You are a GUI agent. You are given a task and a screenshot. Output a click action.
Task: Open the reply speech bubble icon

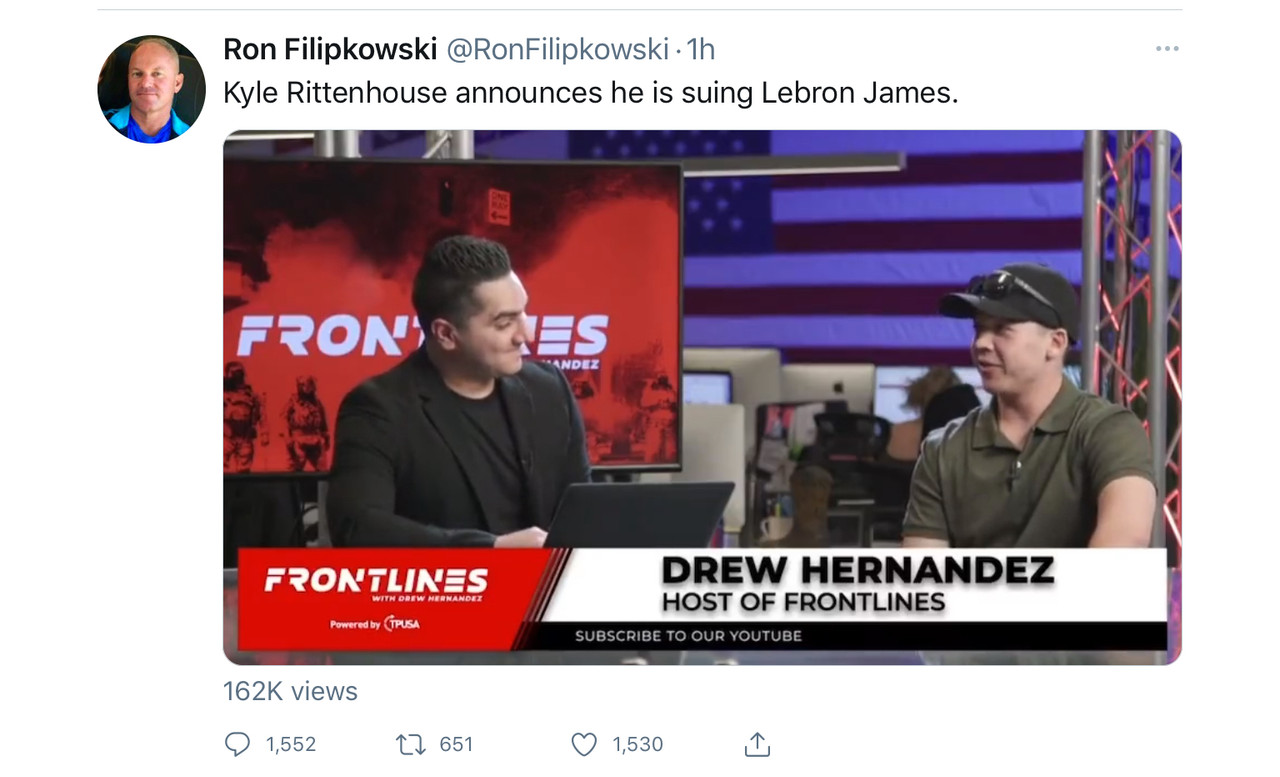coord(237,744)
